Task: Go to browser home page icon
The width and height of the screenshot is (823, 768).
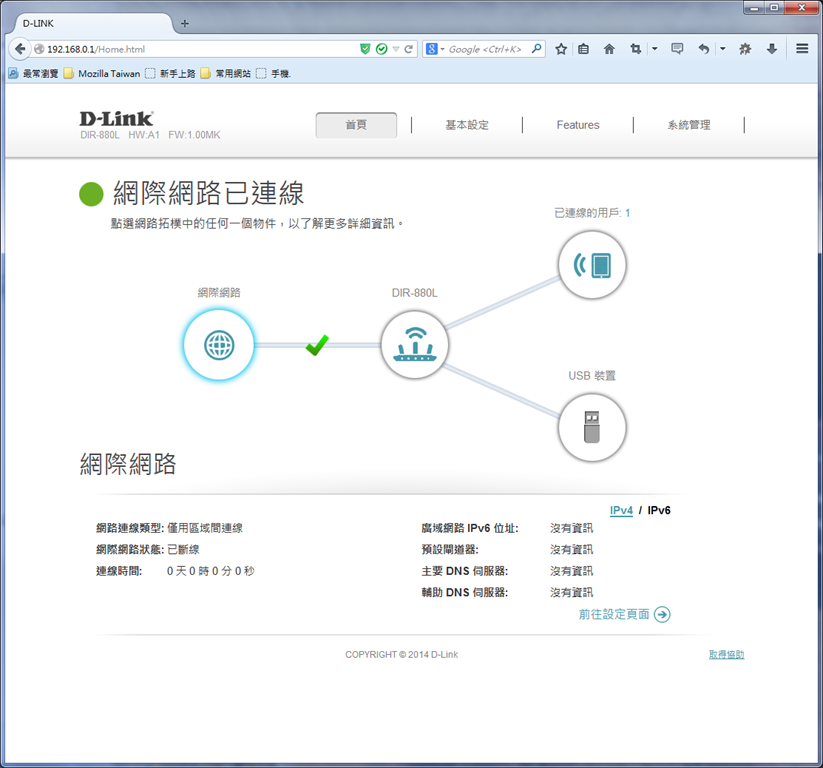Action: point(609,49)
